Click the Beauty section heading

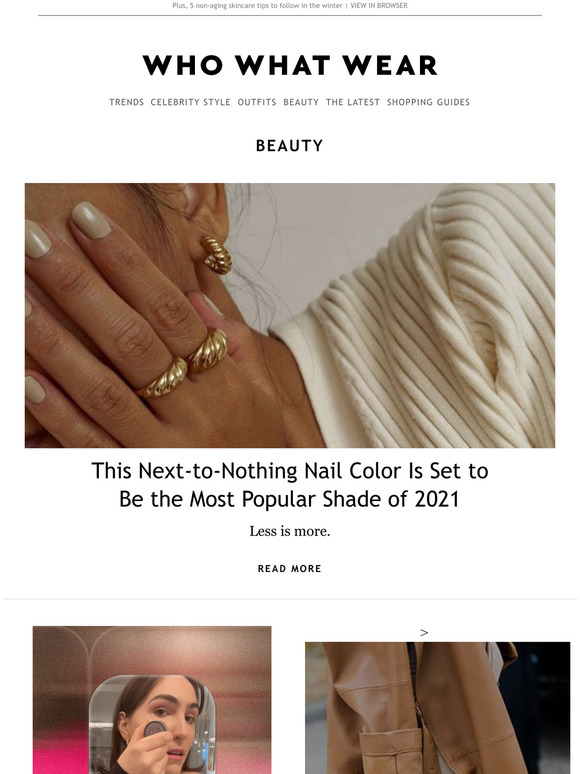tap(290, 146)
